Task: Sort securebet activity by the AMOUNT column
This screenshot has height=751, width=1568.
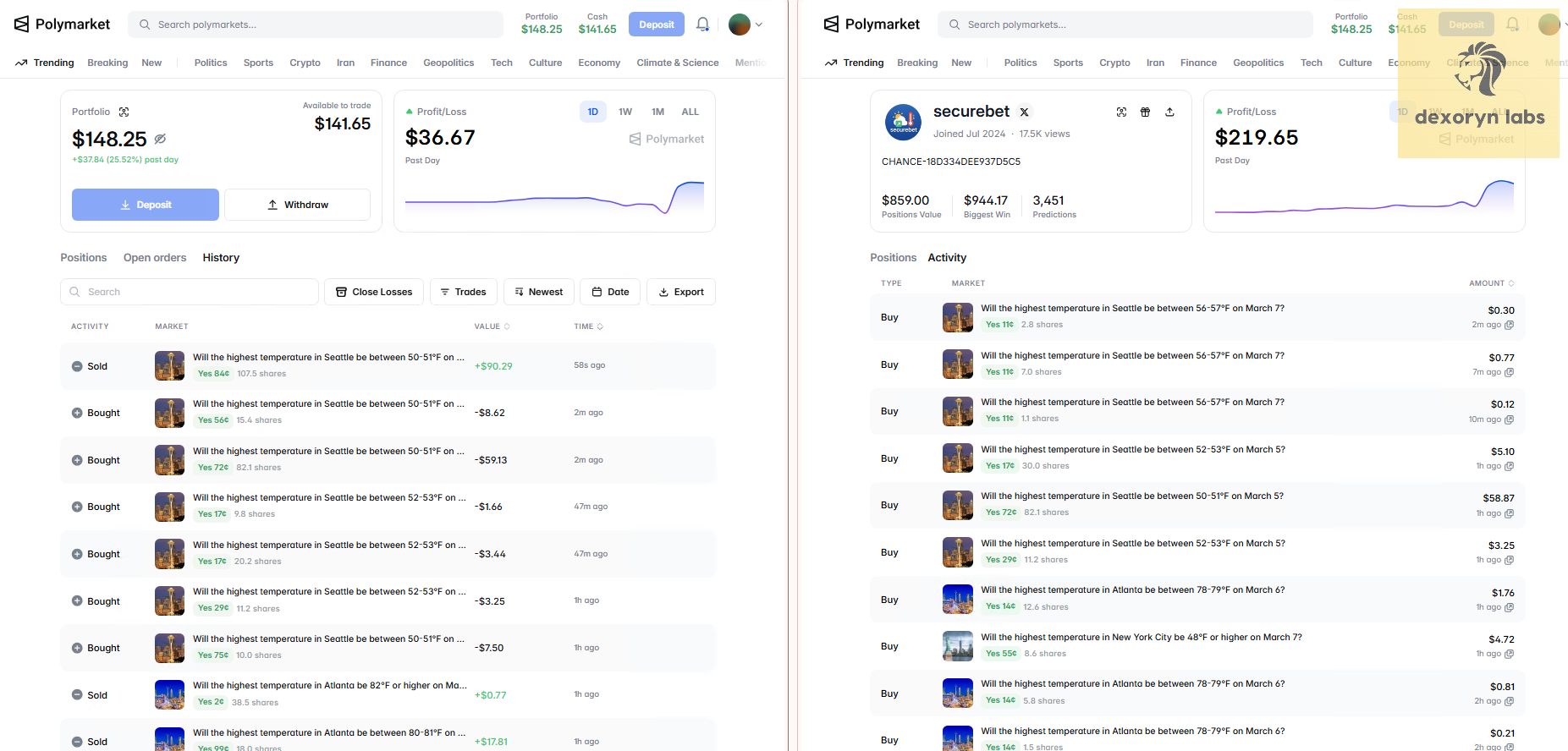Action: [1492, 283]
